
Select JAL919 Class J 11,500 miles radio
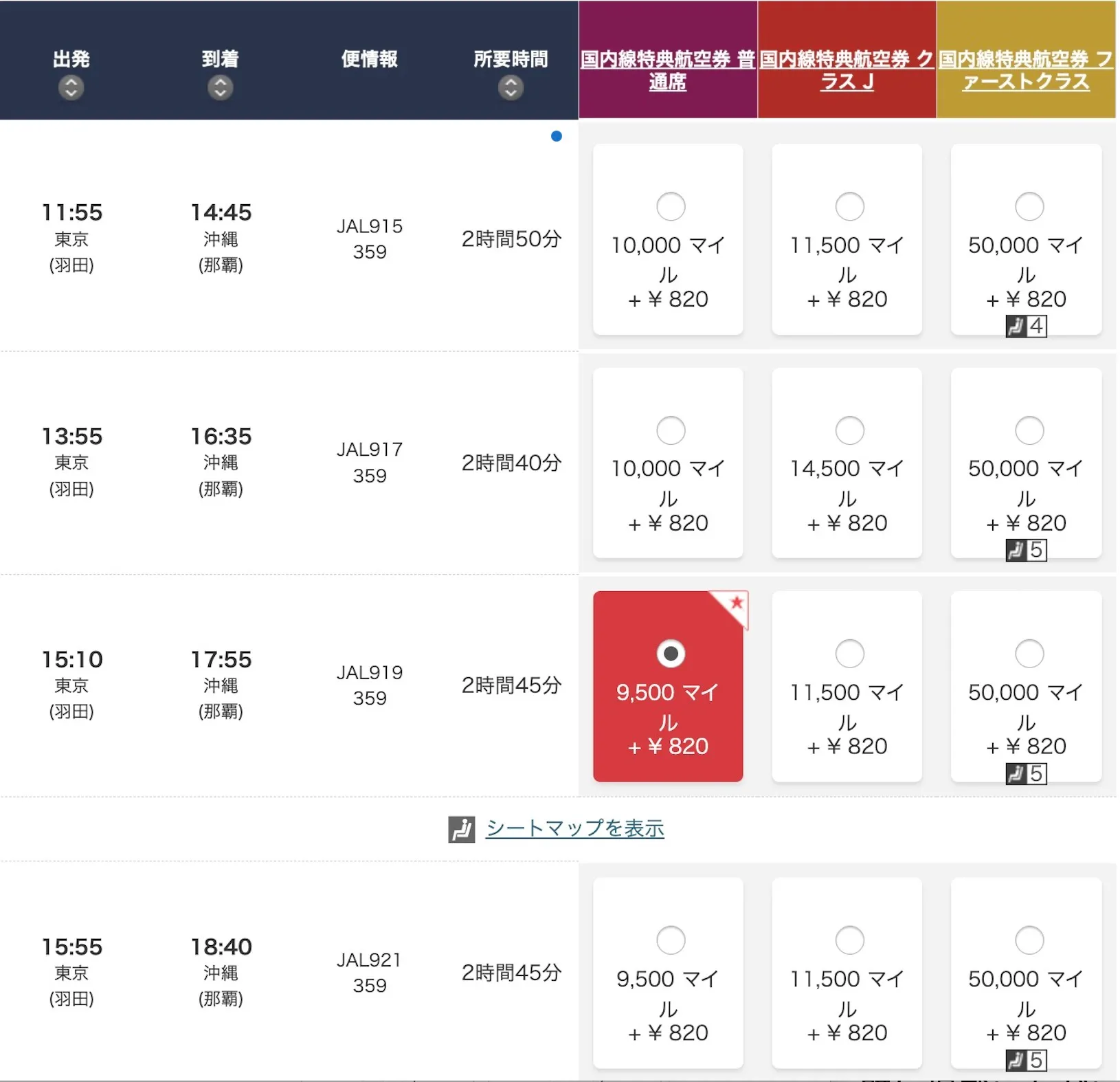(x=849, y=653)
